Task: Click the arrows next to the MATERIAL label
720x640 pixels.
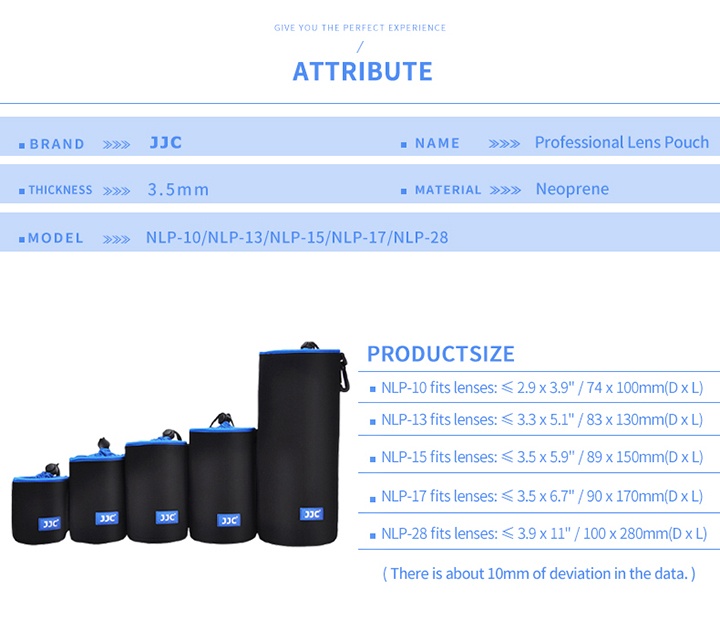Action: pyautogui.click(x=505, y=190)
